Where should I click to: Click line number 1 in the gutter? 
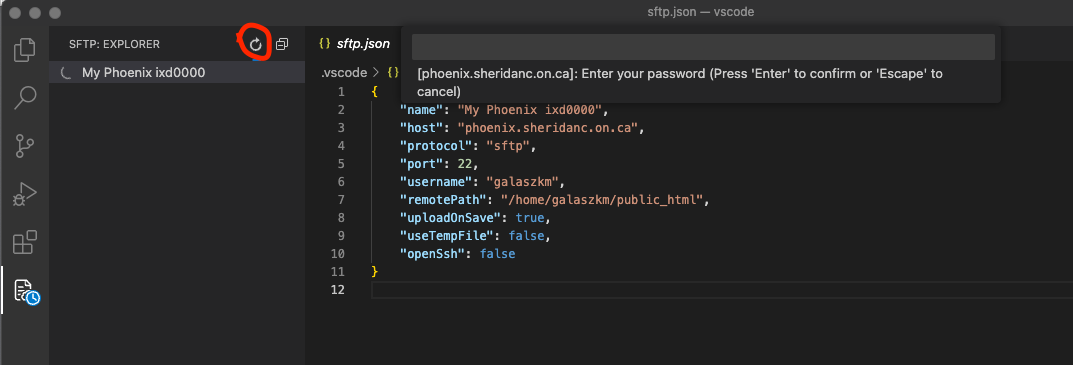tap(341, 91)
